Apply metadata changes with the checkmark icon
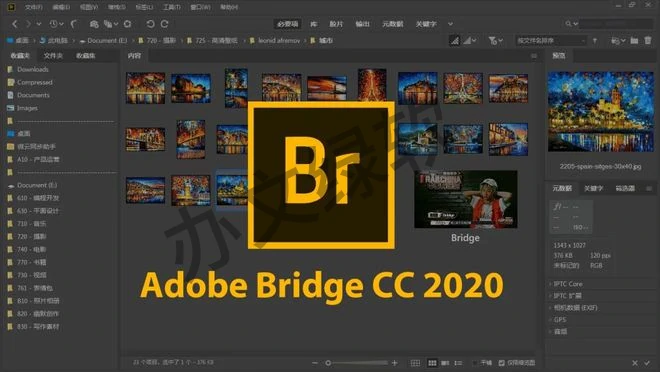660x372 pixels. [x=647, y=363]
